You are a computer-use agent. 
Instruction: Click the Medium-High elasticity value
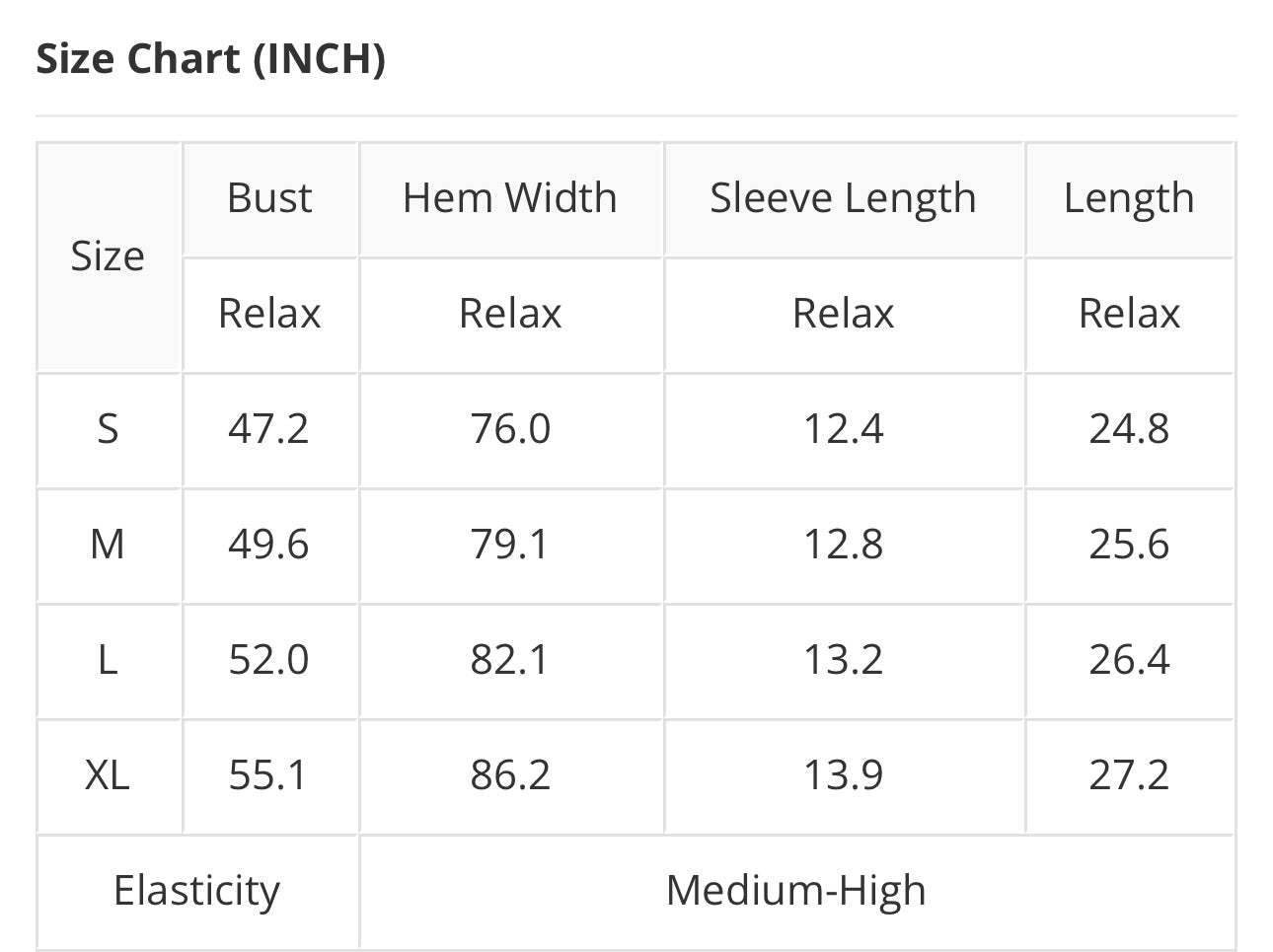point(796,891)
